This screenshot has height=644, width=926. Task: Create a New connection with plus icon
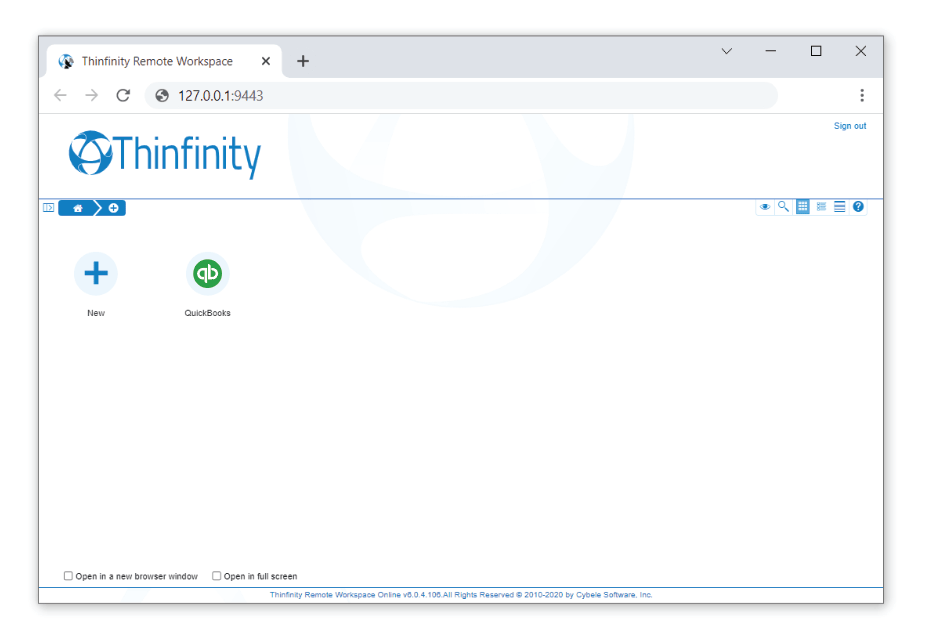coord(96,274)
